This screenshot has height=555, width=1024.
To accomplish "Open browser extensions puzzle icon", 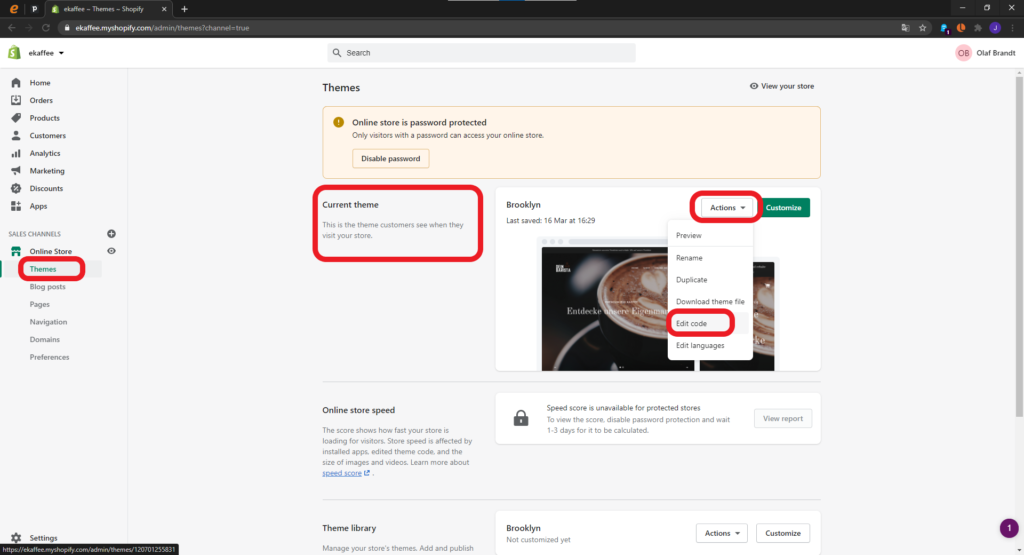I will tap(978, 28).
